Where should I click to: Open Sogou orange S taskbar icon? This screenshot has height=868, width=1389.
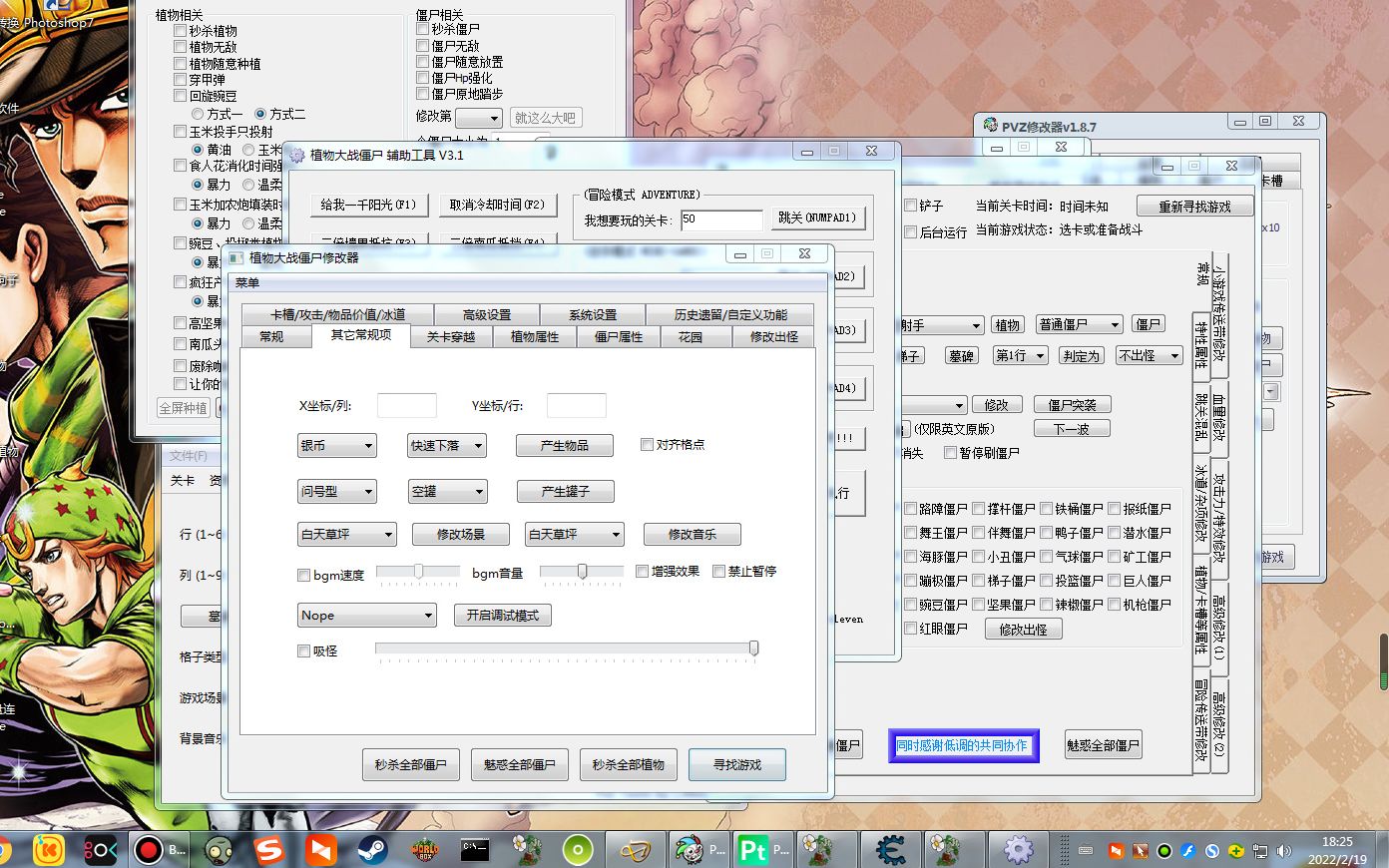(x=268, y=850)
